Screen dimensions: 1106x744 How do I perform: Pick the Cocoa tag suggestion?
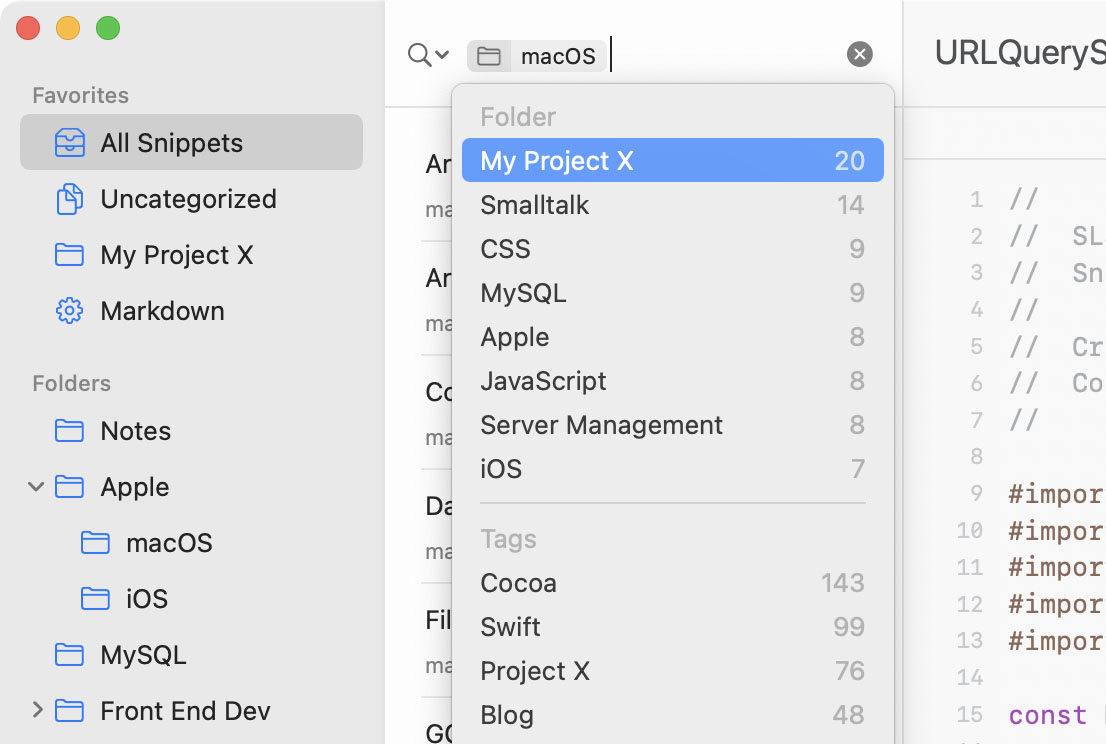(672, 583)
